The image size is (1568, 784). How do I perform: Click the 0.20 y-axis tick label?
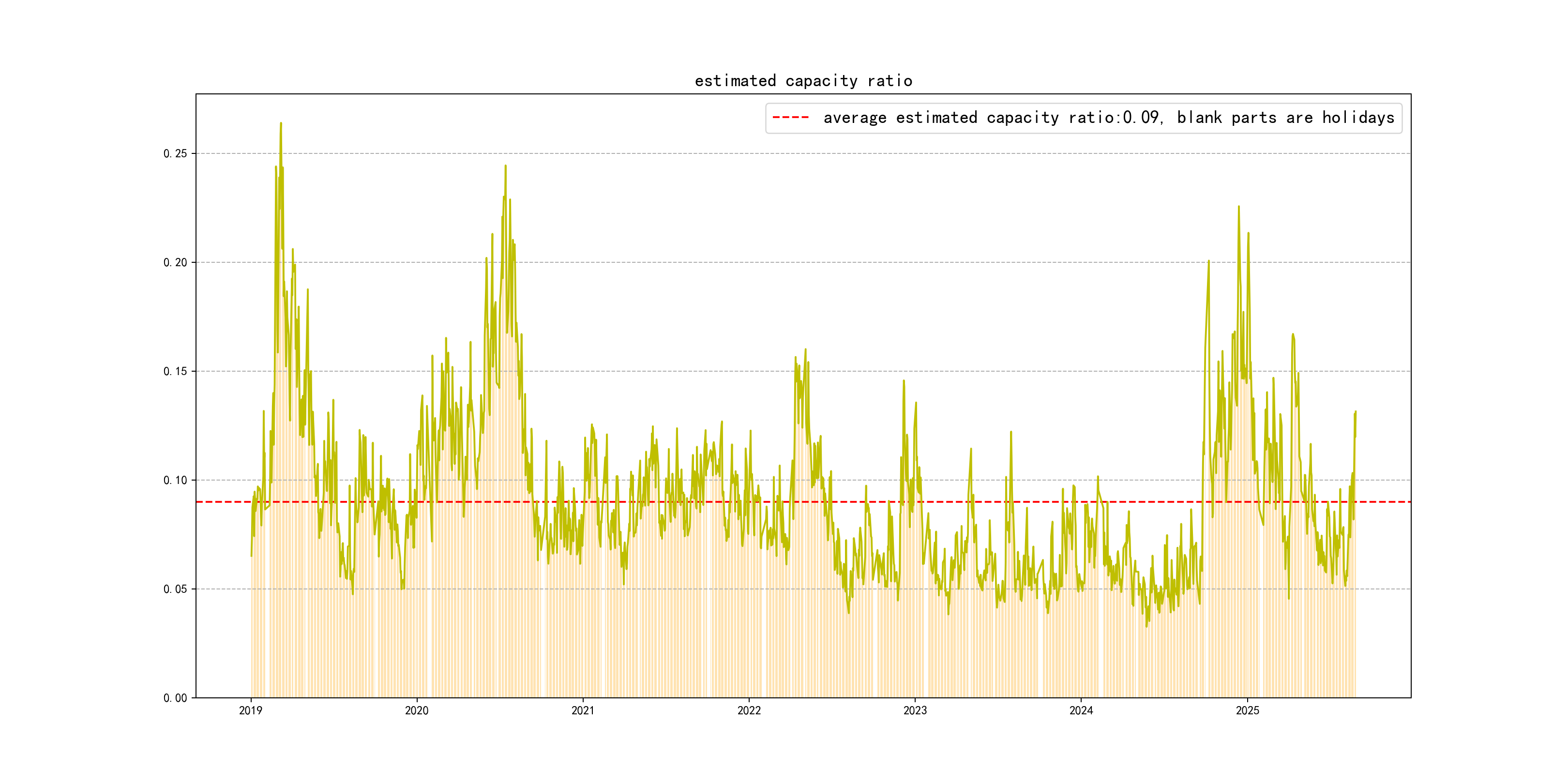[x=175, y=262]
